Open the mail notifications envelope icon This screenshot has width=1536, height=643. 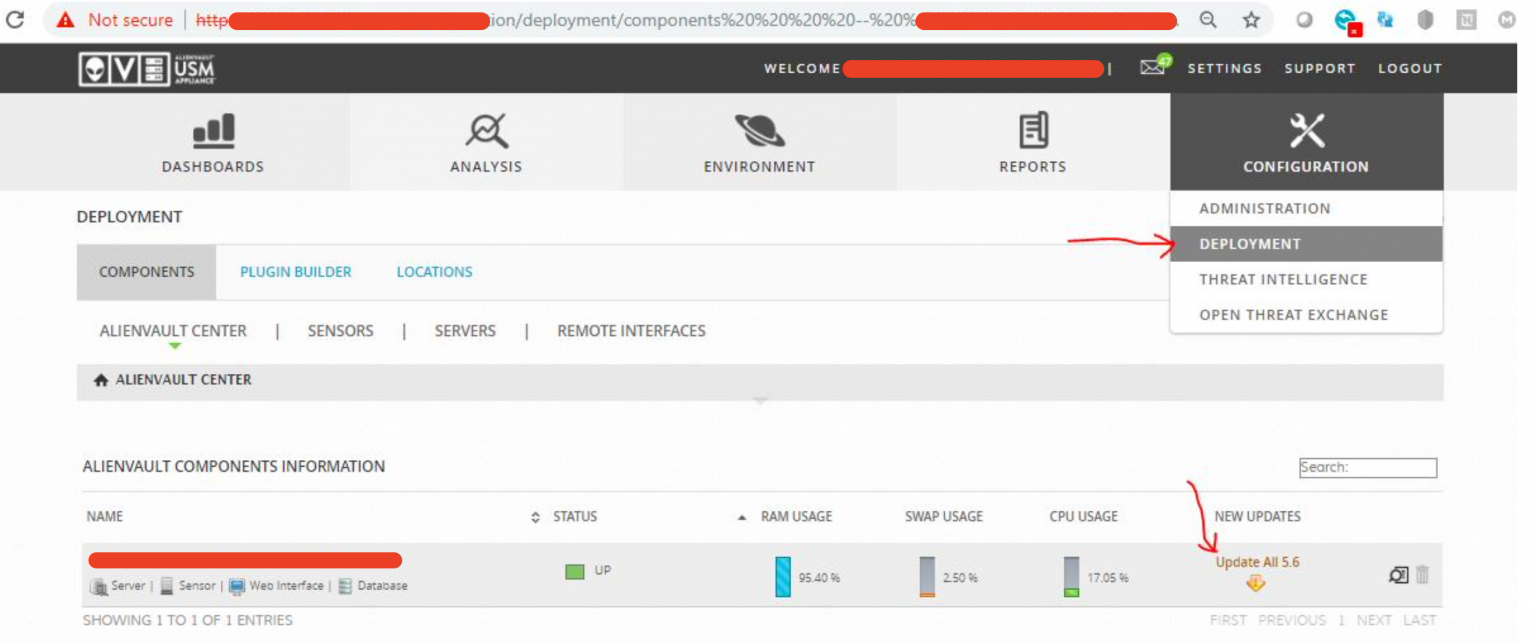pos(1153,67)
